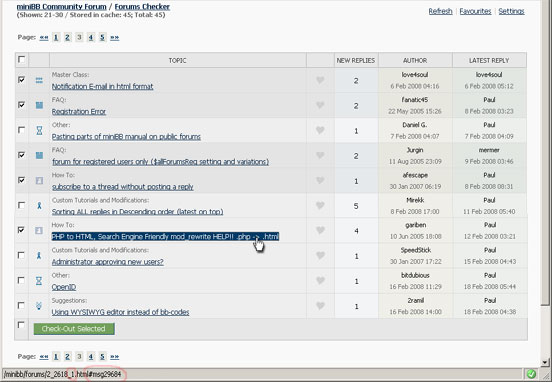This screenshot has height=382, width=552.
Task: Click heart icon for Administrator approving new users
Action: pos(320,255)
